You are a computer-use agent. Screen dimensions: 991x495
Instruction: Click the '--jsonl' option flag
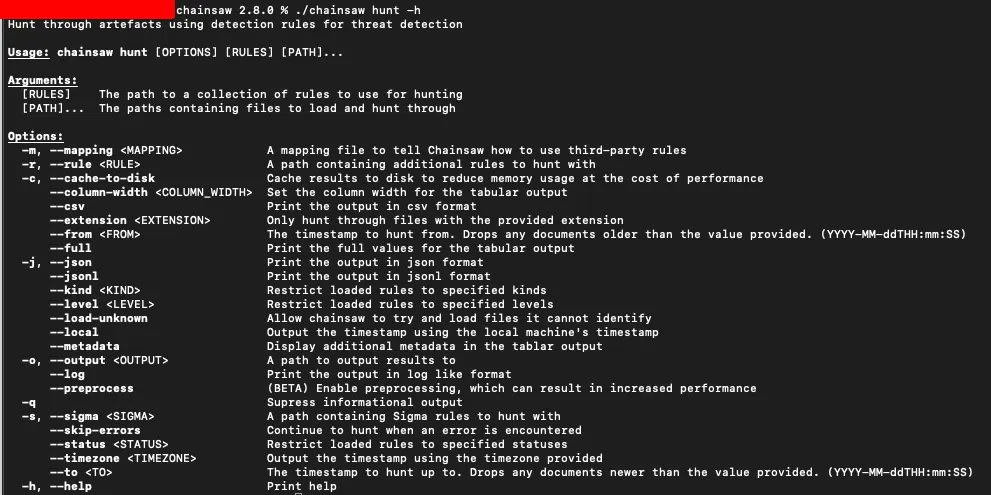pyautogui.click(x=74, y=276)
